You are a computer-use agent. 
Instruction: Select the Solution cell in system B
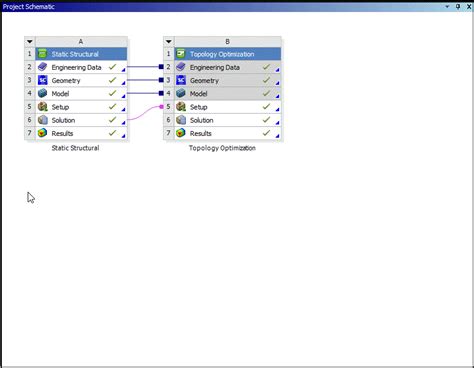click(228, 120)
